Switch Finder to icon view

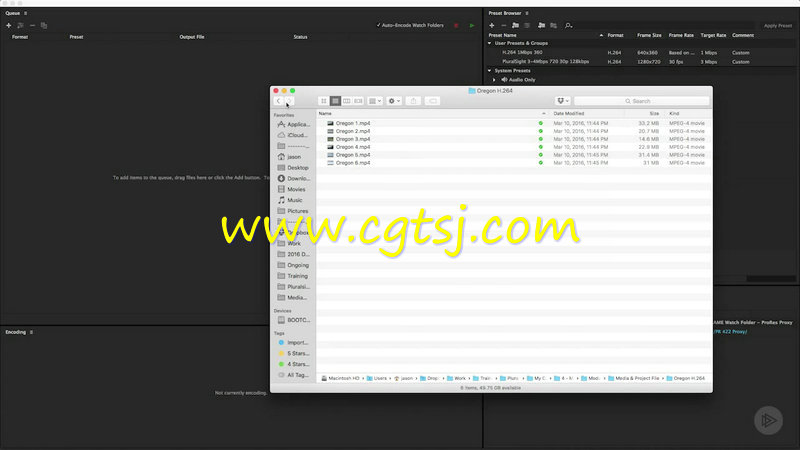323,101
